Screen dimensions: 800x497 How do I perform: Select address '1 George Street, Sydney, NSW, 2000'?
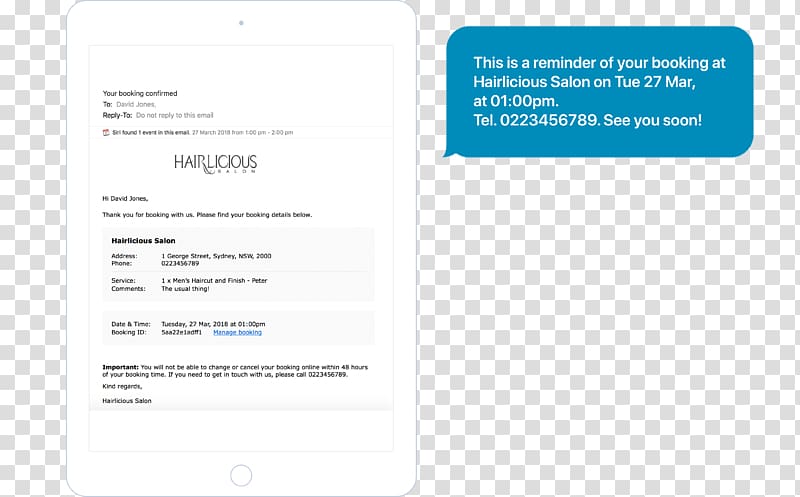tap(216, 256)
